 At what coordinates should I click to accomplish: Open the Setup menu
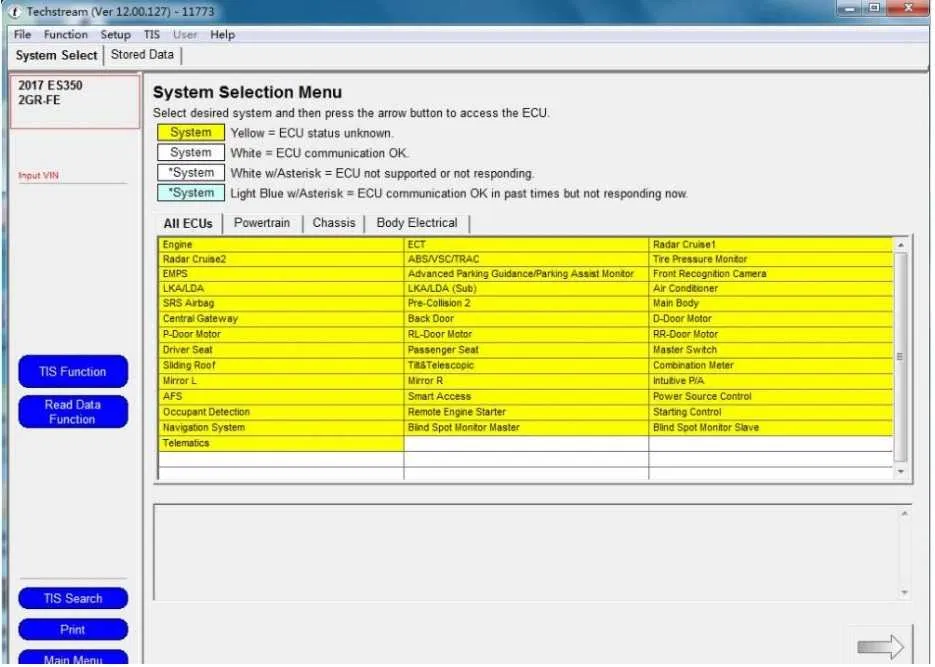115,34
